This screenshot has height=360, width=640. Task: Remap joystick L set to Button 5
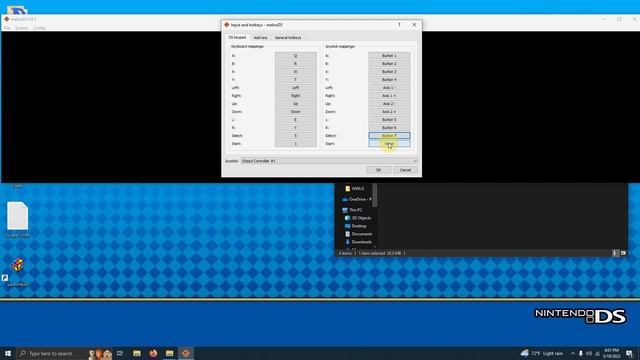click(389, 120)
